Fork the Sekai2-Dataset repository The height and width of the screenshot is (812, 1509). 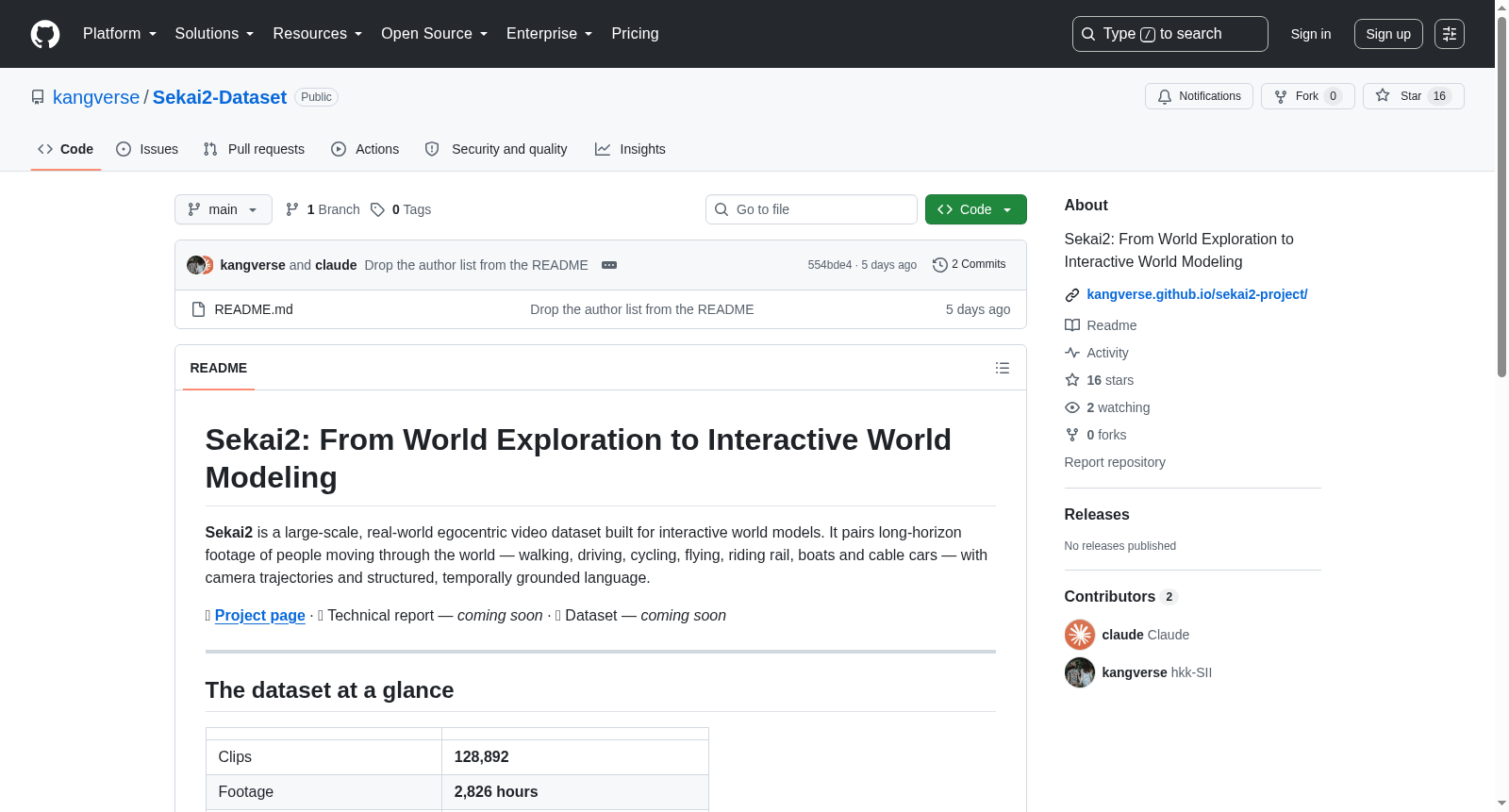1307,96
